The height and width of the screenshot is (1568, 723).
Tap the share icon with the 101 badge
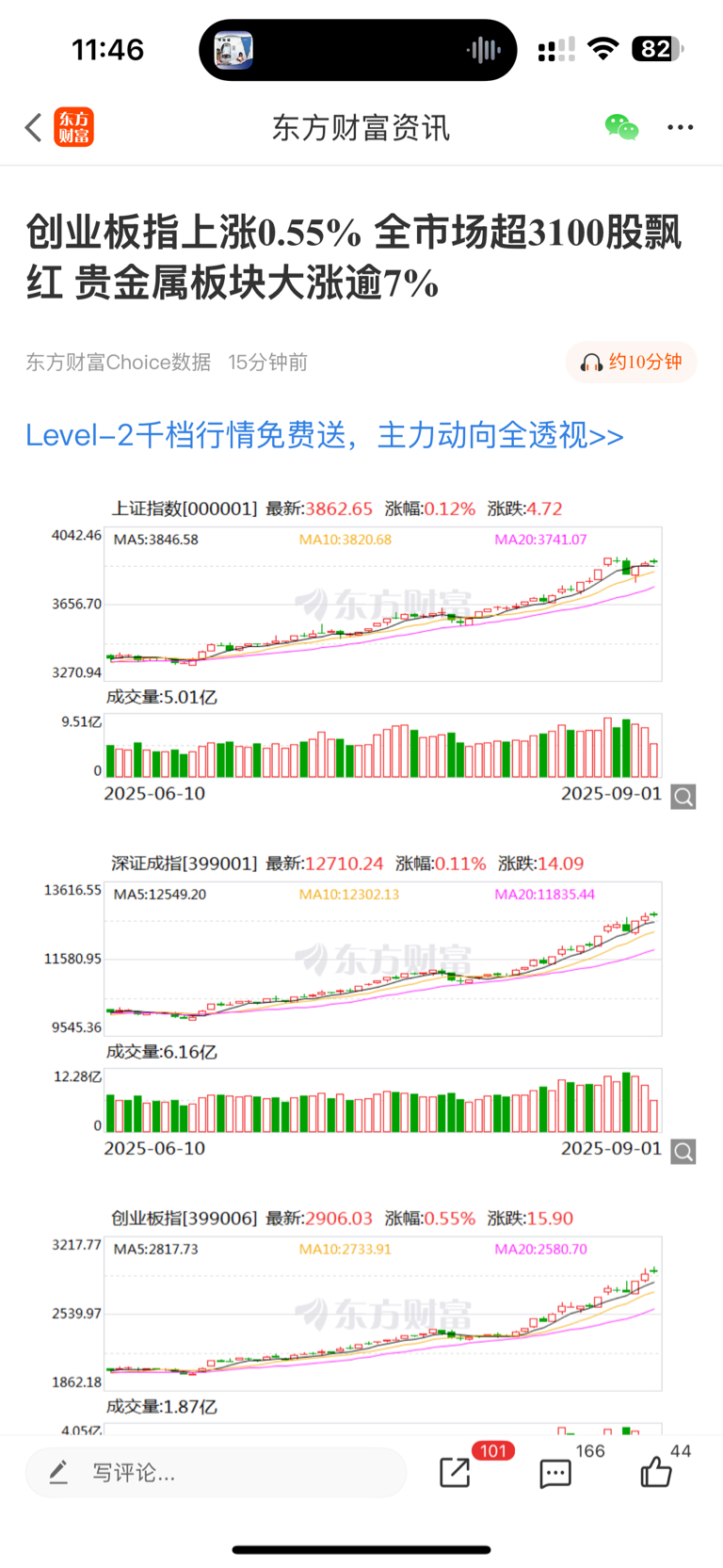tap(455, 1472)
